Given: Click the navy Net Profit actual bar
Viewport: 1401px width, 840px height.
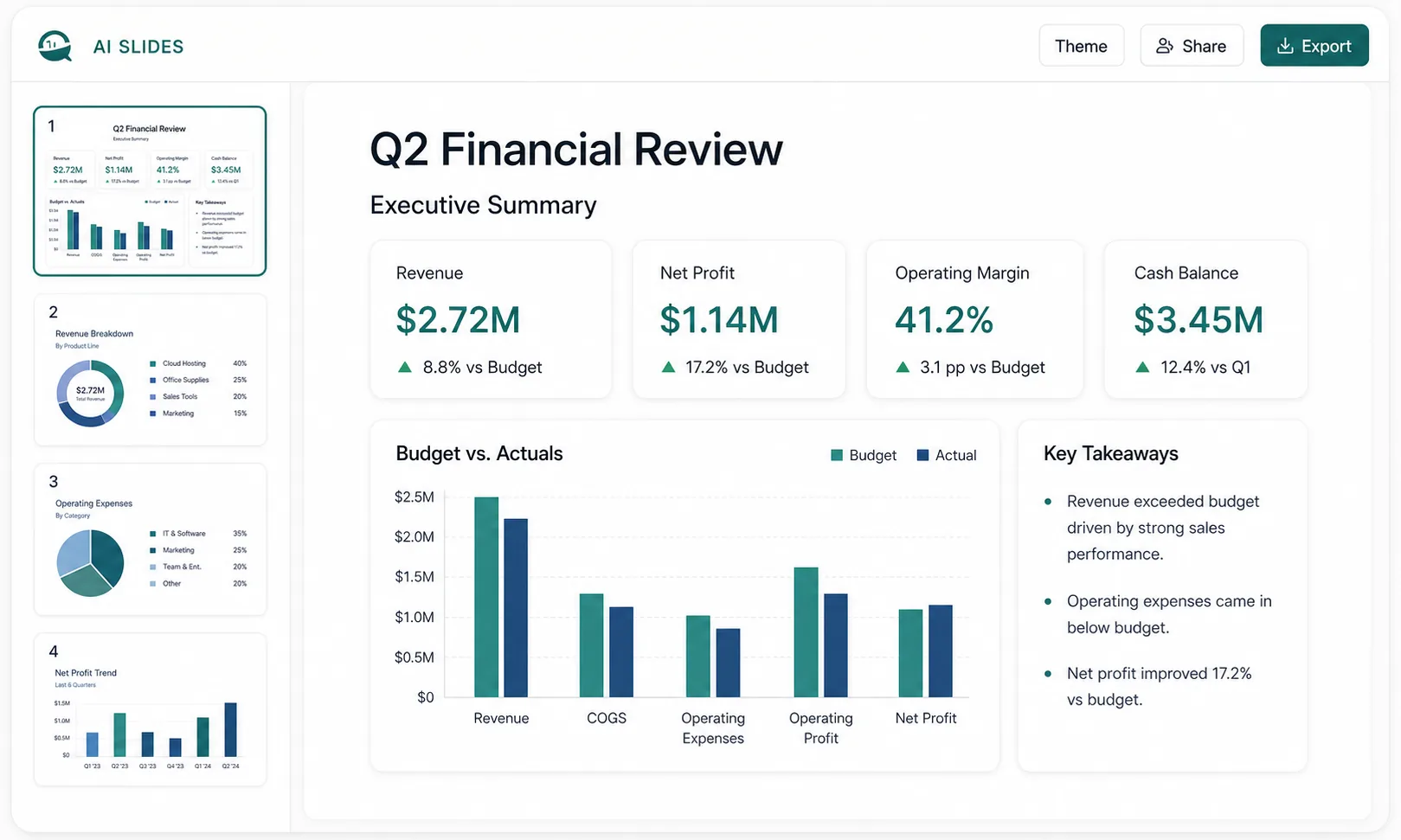Looking at the screenshot, I should click(941, 651).
